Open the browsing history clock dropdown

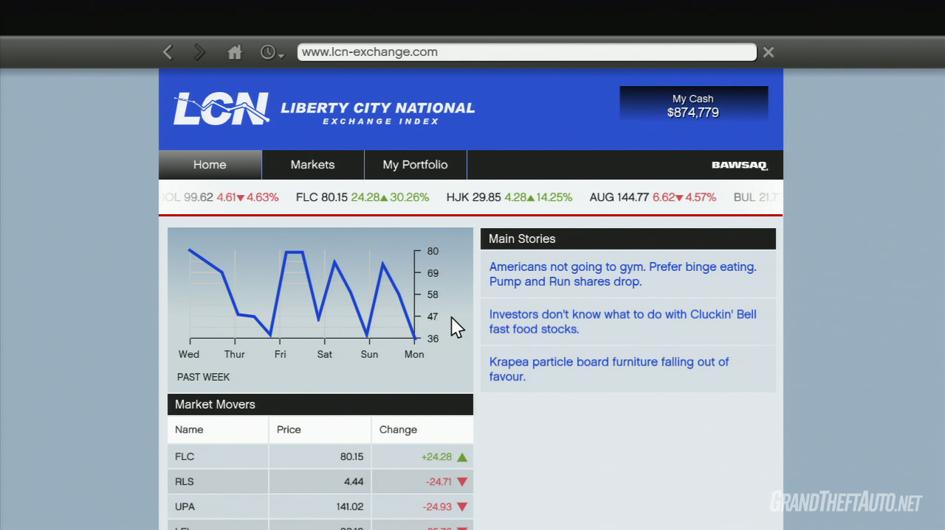click(271, 52)
